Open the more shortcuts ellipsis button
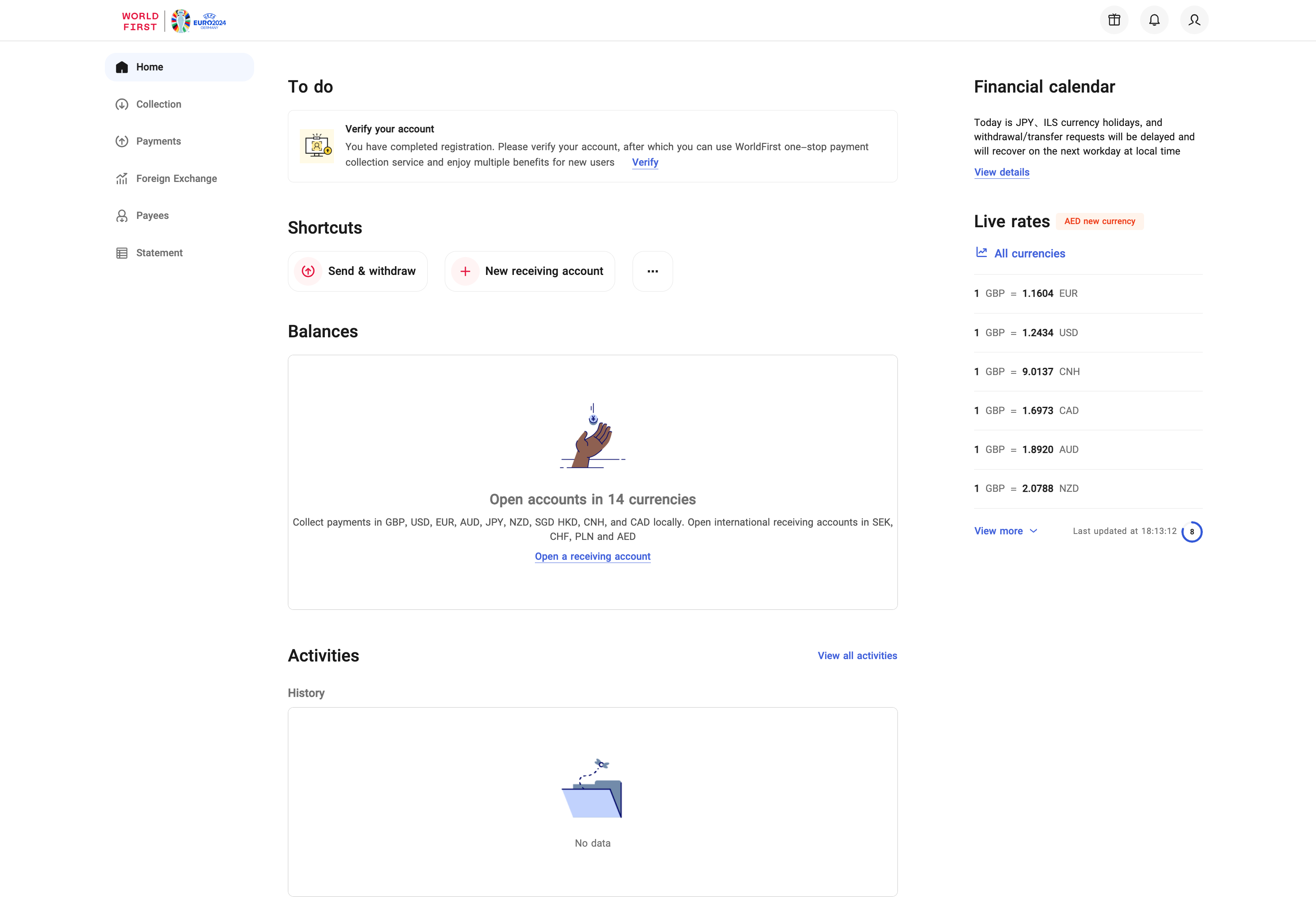The height and width of the screenshot is (909, 1316). [x=652, y=272]
